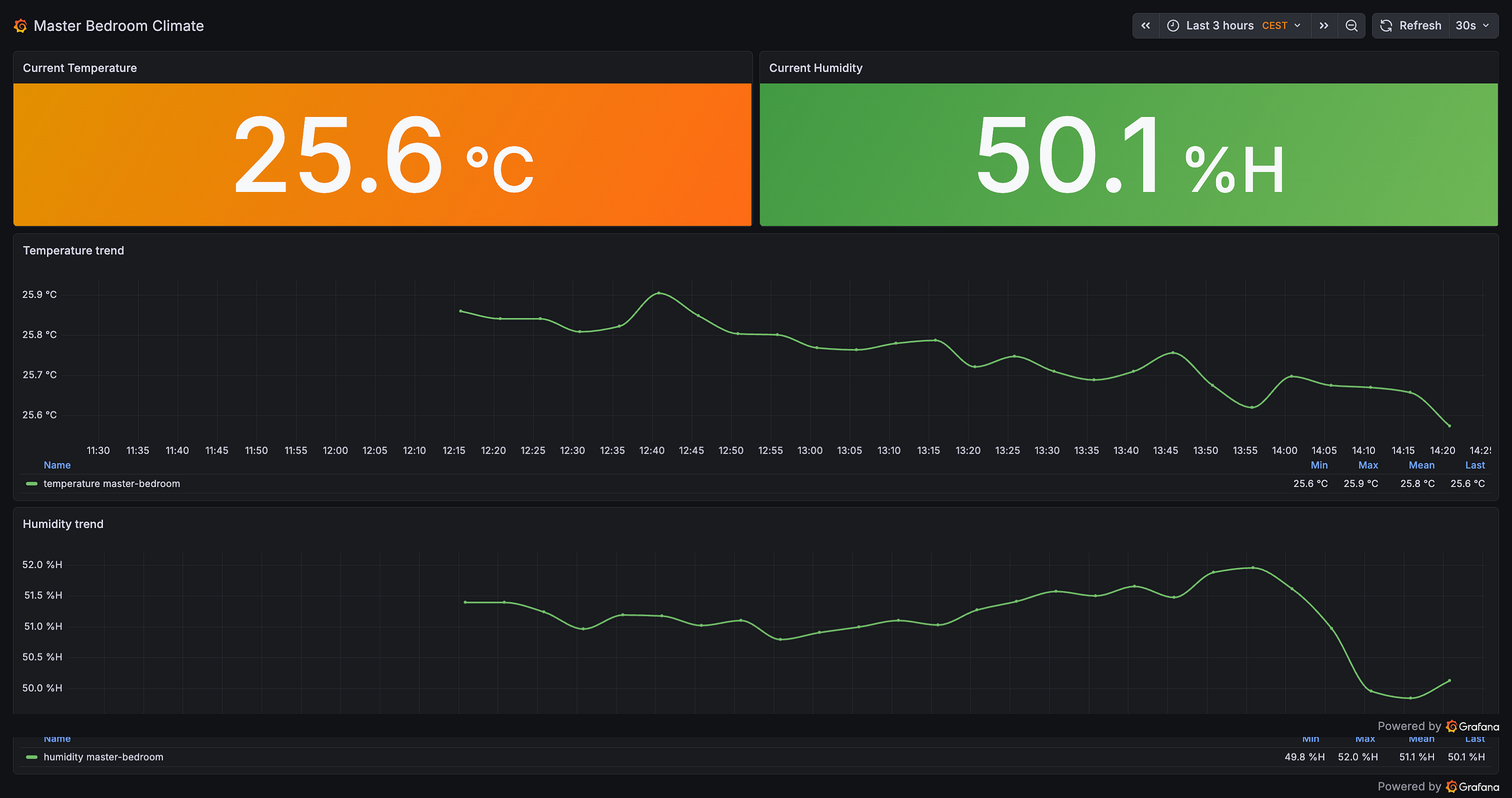Open the Master Bedroom Climate dashboard title

[x=119, y=26]
